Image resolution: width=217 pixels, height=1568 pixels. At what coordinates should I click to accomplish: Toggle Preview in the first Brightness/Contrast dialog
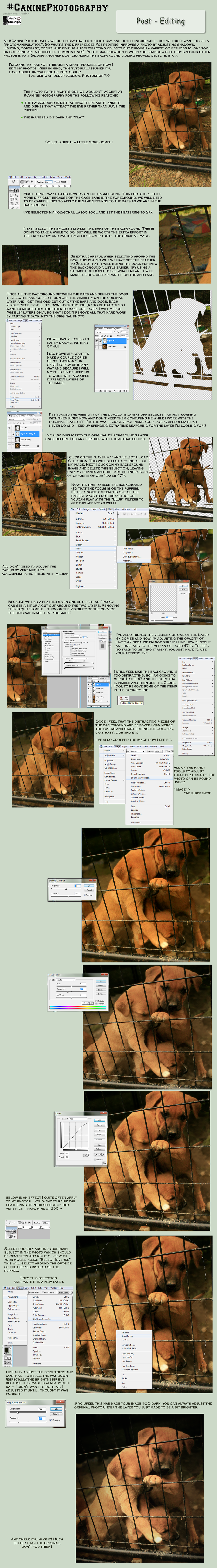pos(84,895)
